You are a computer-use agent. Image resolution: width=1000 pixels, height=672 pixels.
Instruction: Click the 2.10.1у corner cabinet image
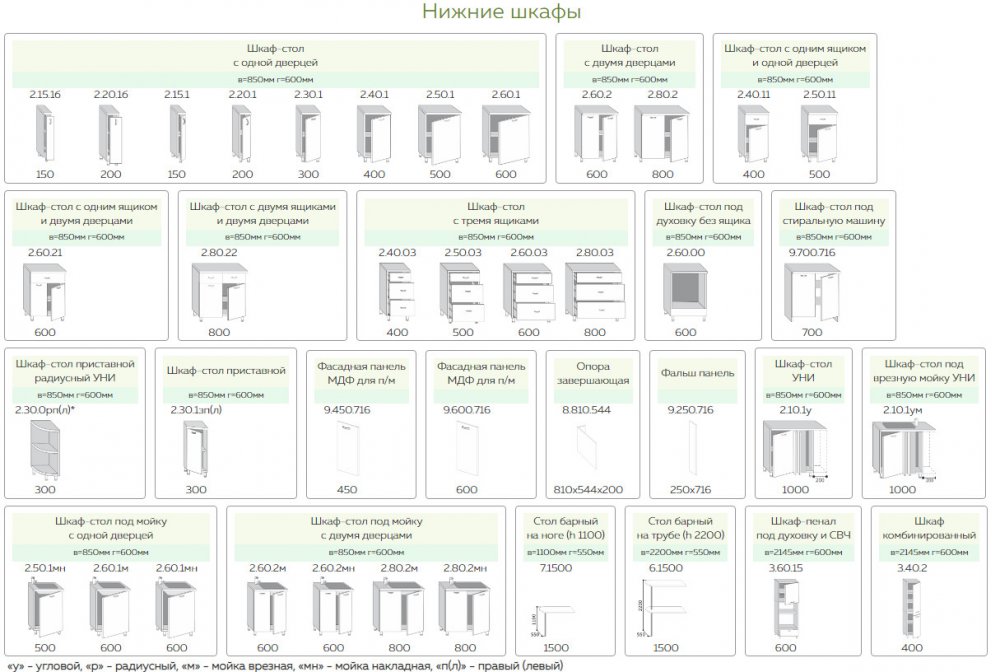798,450
